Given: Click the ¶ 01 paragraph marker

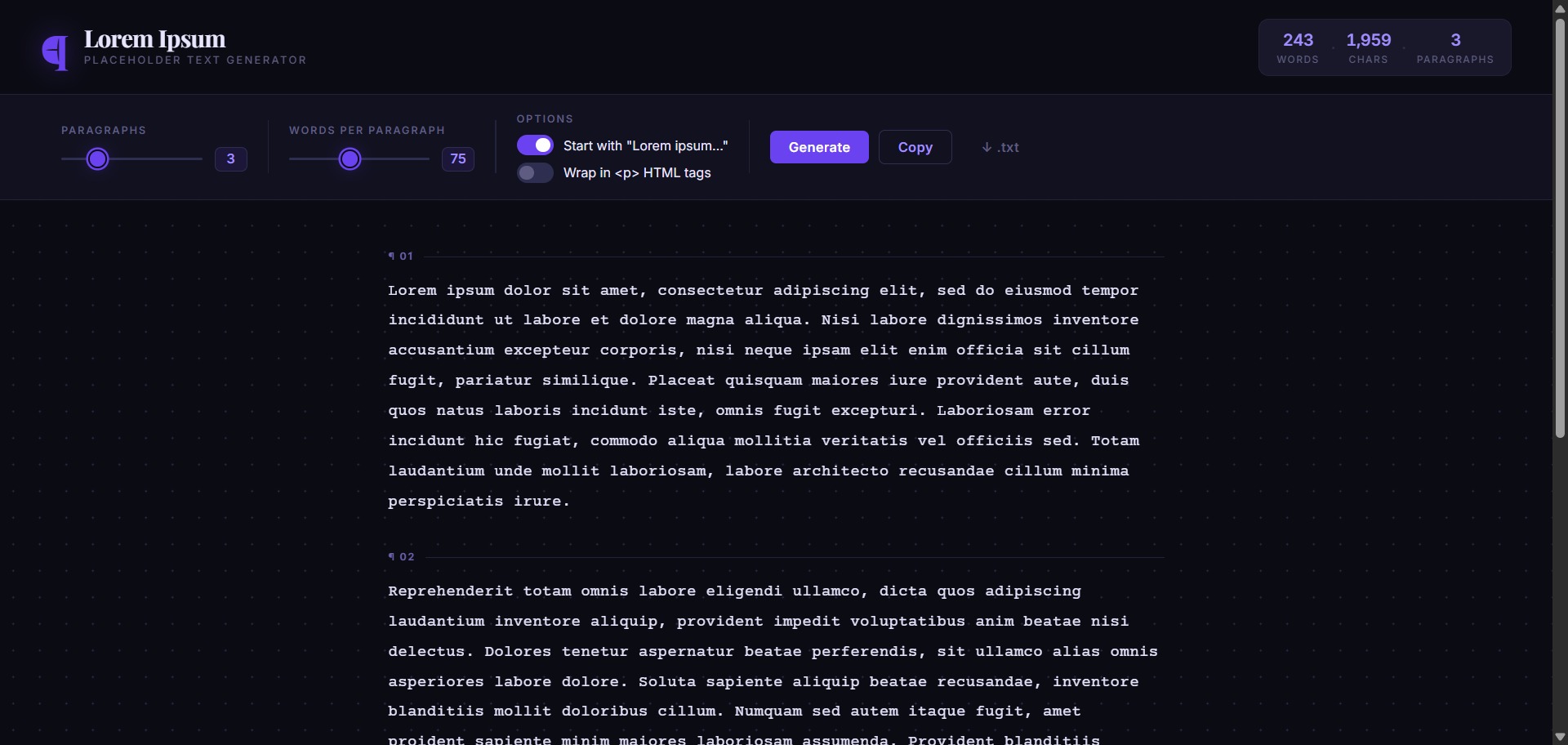Looking at the screenshot, I should pos(401,257).
